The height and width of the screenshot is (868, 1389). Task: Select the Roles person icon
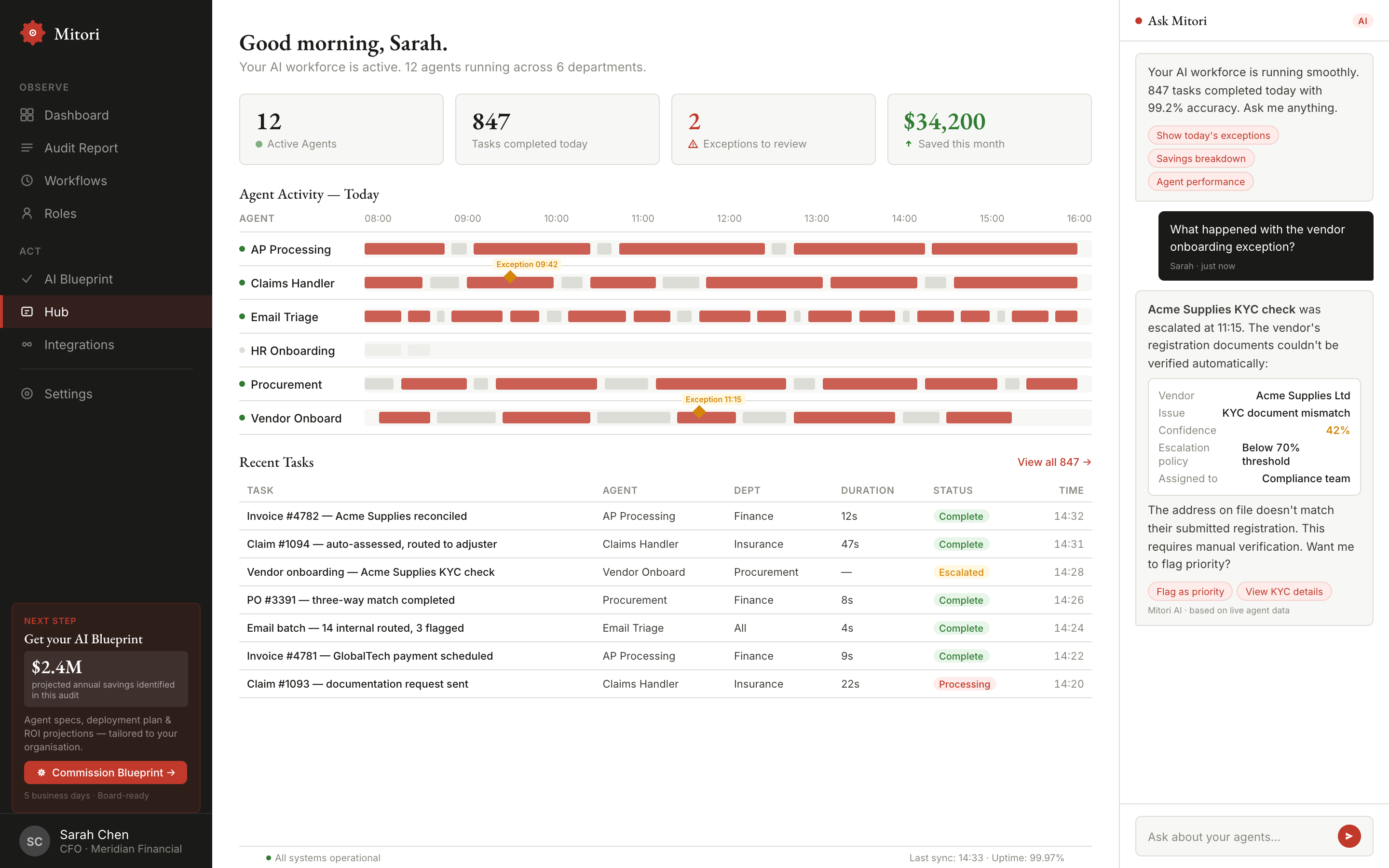point(27,213)
